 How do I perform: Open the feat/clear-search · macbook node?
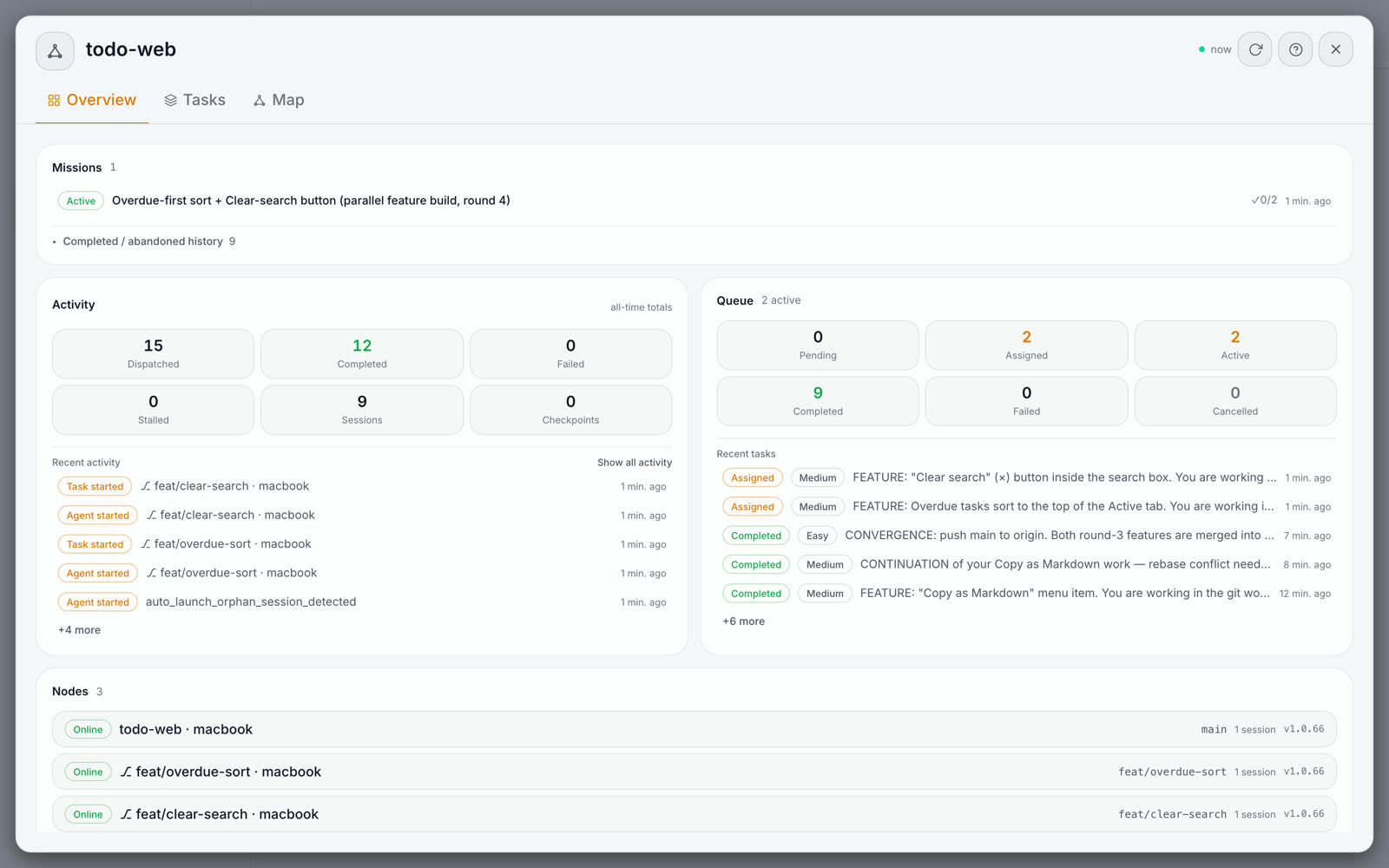pos(694,814)
